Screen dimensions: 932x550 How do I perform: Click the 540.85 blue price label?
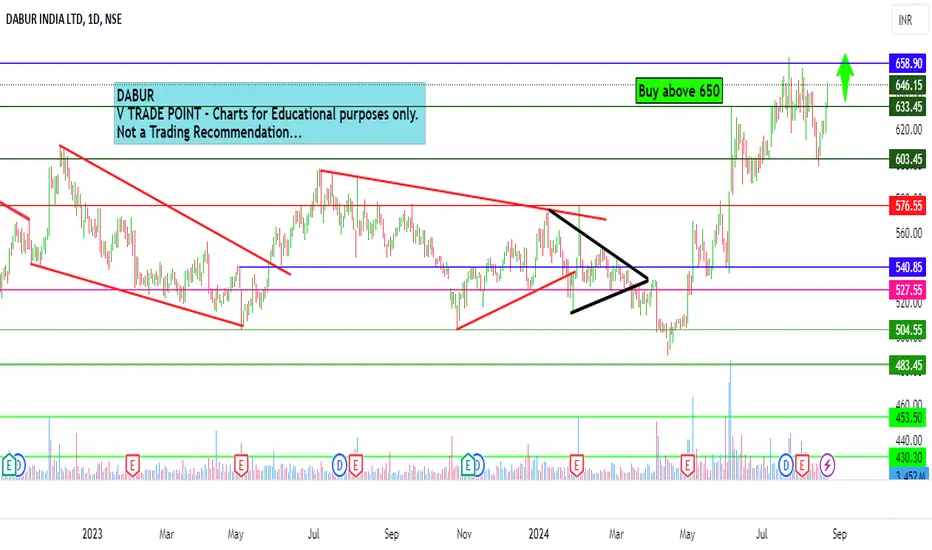point(908,267)
